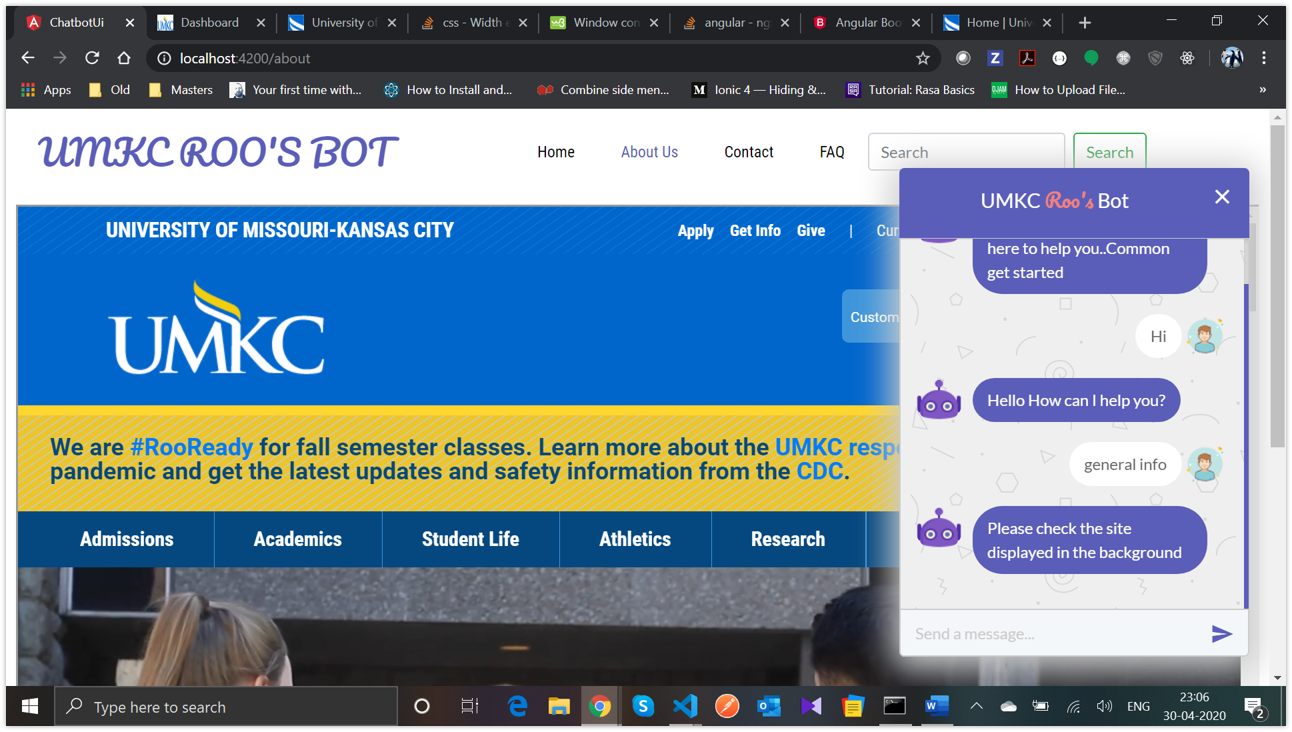This screenshot has height=732, width=1292.
Task: Open the 'Tutorial: Rasa Basics' bookmark
Action: (x=909, y=90)
